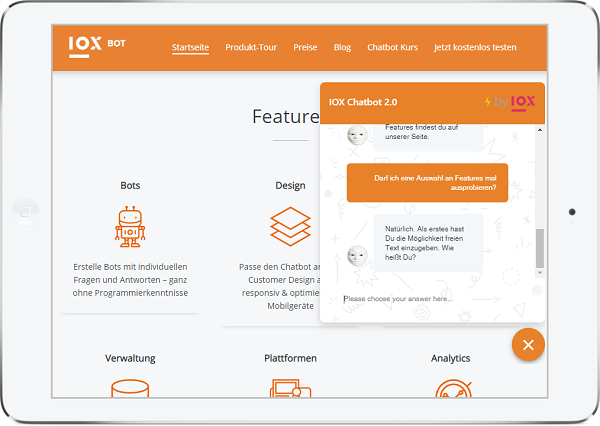The image size is (600, 426).
Task: Click the devices icon under Plattformen
Action: [290, 388]
